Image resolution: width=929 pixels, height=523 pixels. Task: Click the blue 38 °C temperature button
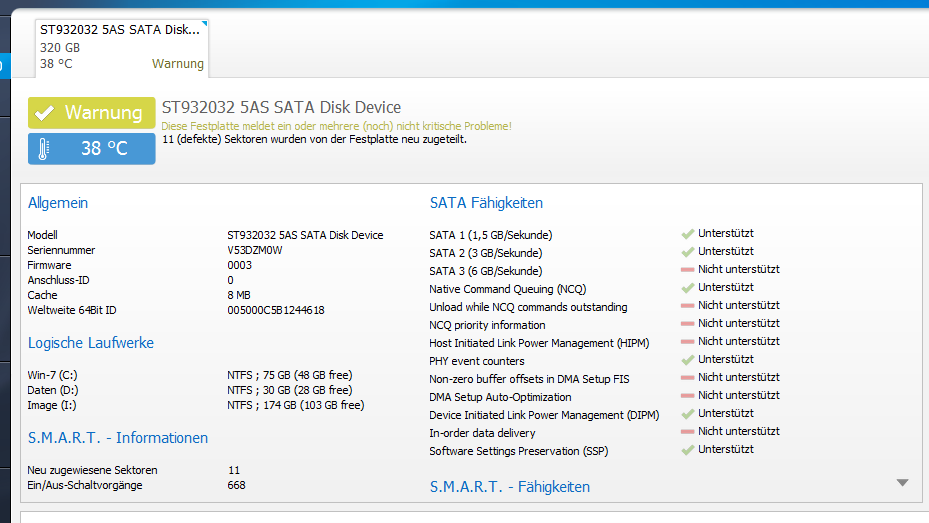click(x=92, y=149)
